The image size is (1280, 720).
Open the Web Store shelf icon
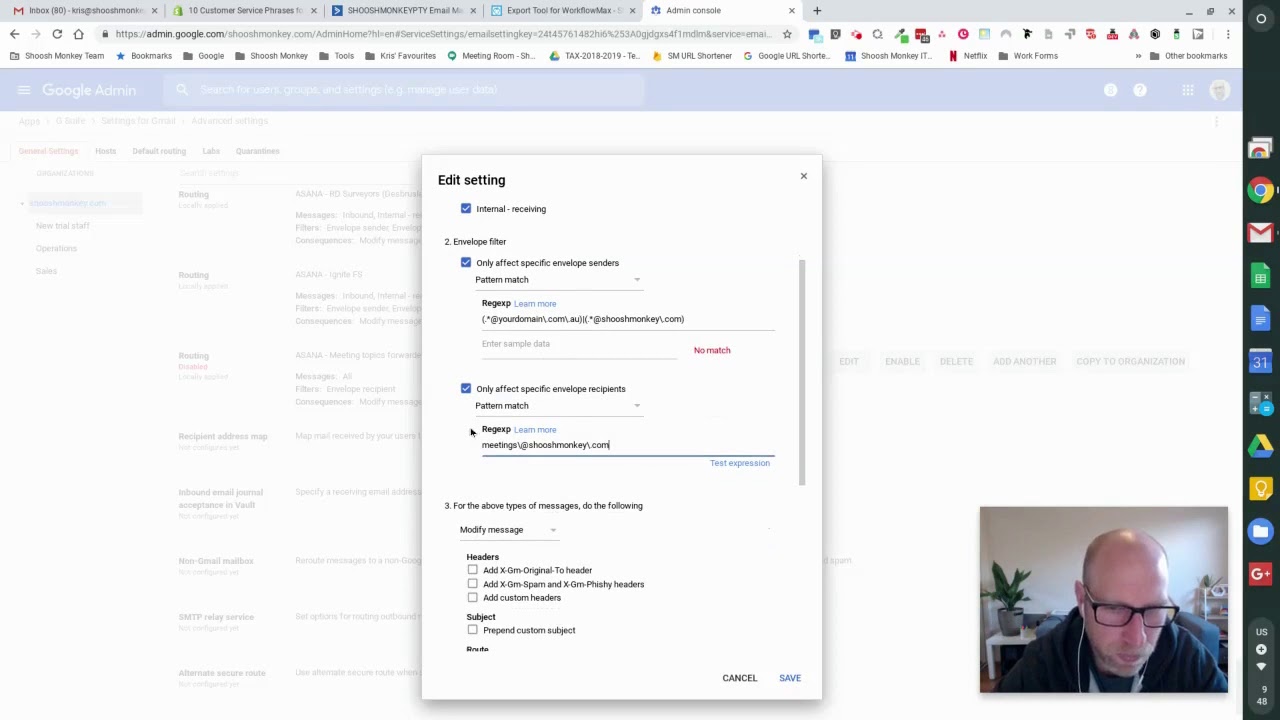point(1260,149)
